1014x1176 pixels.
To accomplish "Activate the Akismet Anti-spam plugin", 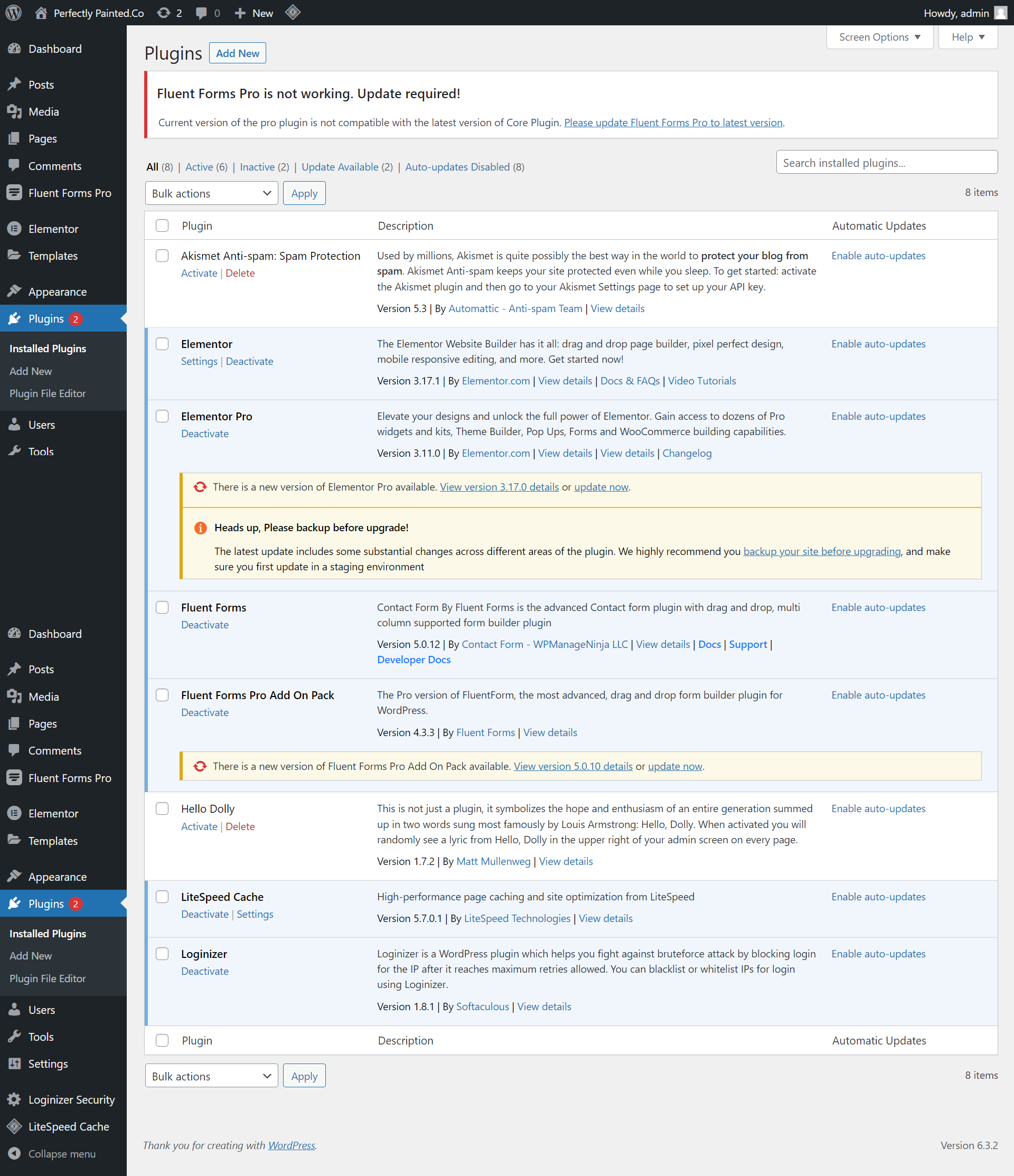I will click(199, 273).
